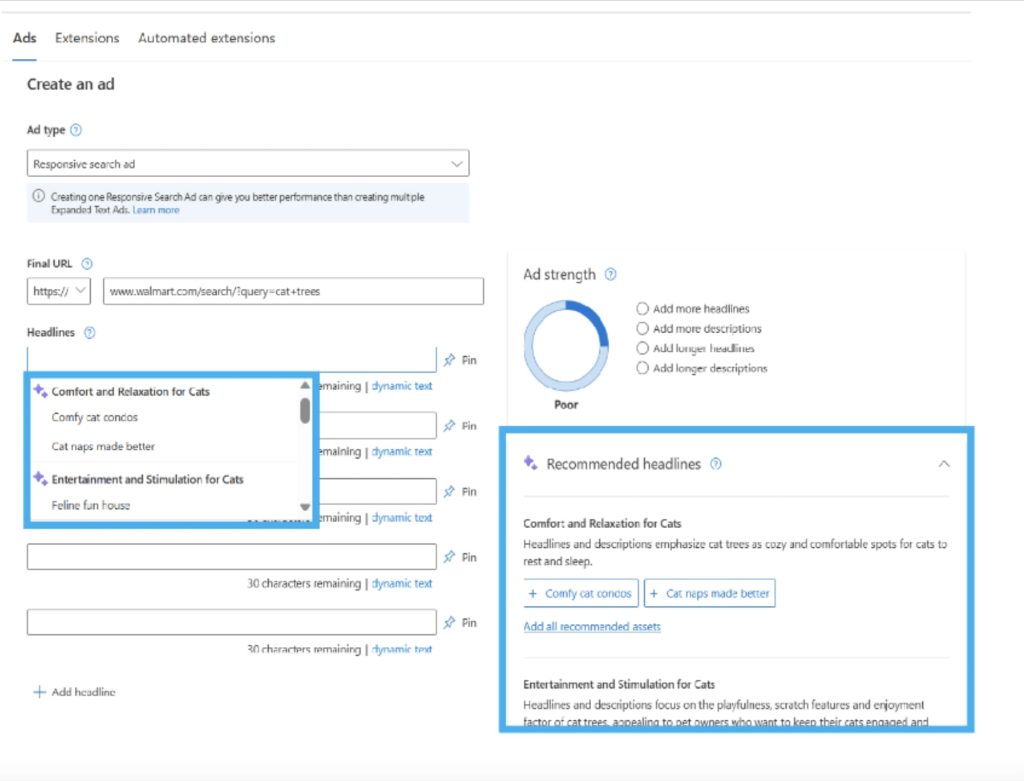1024x781 pixels.
Task: Open the Automated extensions tab
Action: [x=205, y=37]
